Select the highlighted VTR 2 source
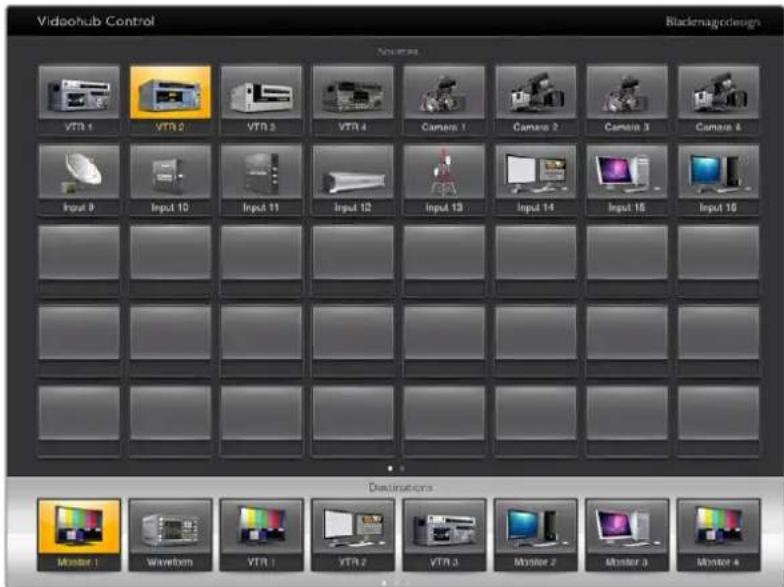Image resolution: width=784 pixels, height=587 pixels. [170, 99]
